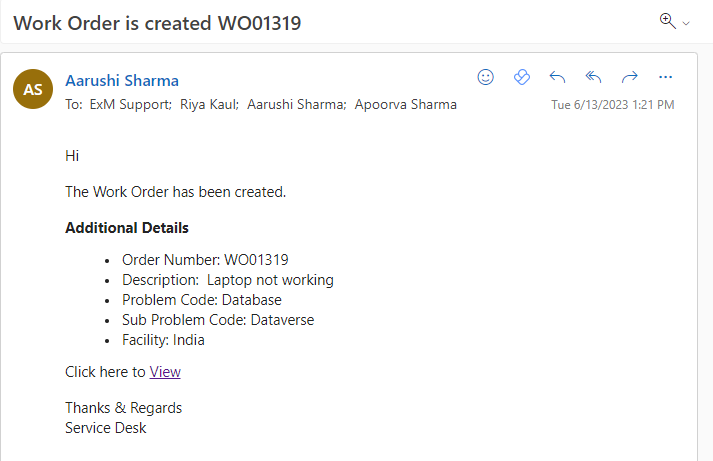
Task: Click the Description Laptop not working line
Action: [228, 280]
